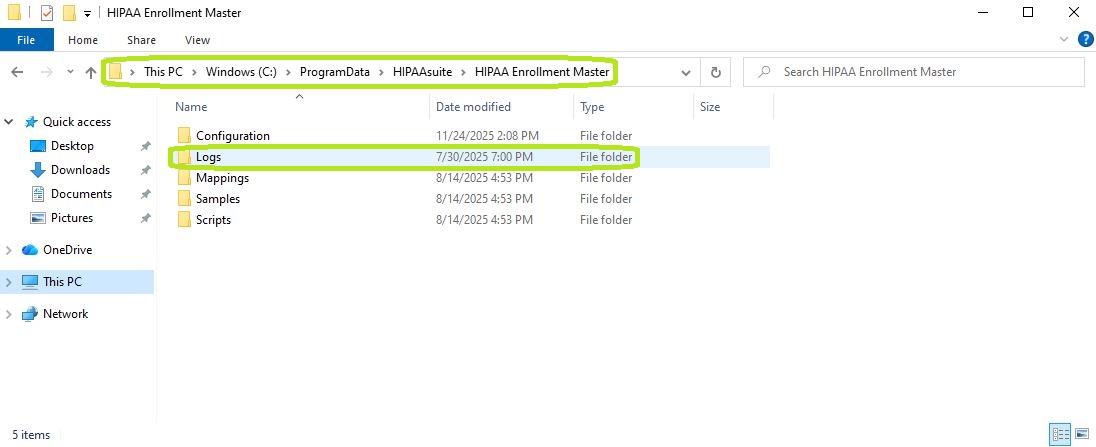Click the Refresh button in address bar

pyautogui.click(x=715, y=72)
